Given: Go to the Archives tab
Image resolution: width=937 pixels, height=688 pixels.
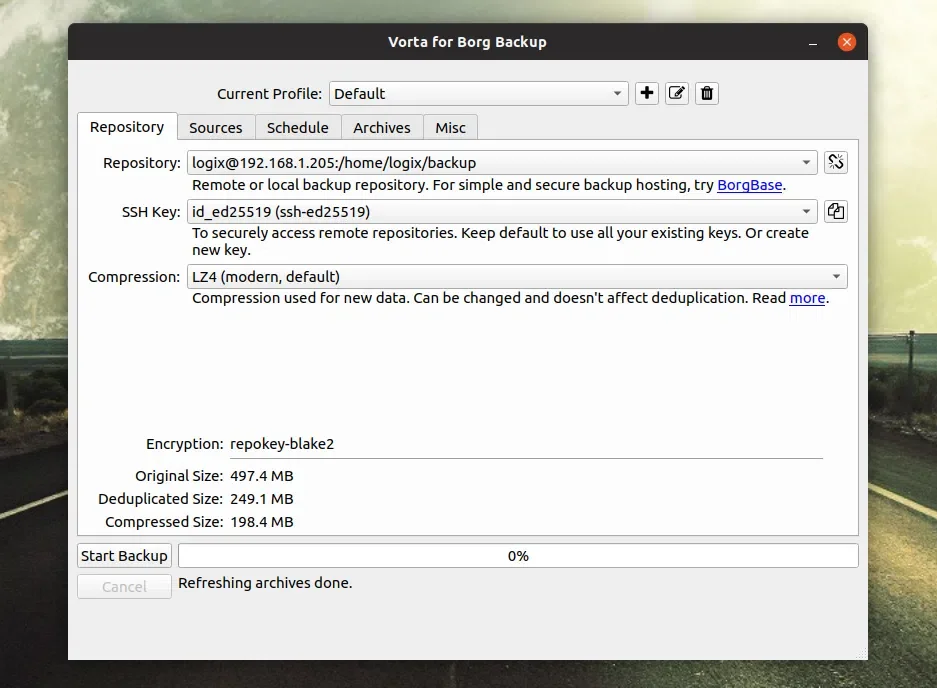Looking at the screenshot, I should pyautogui.click(x=382, y=128).
